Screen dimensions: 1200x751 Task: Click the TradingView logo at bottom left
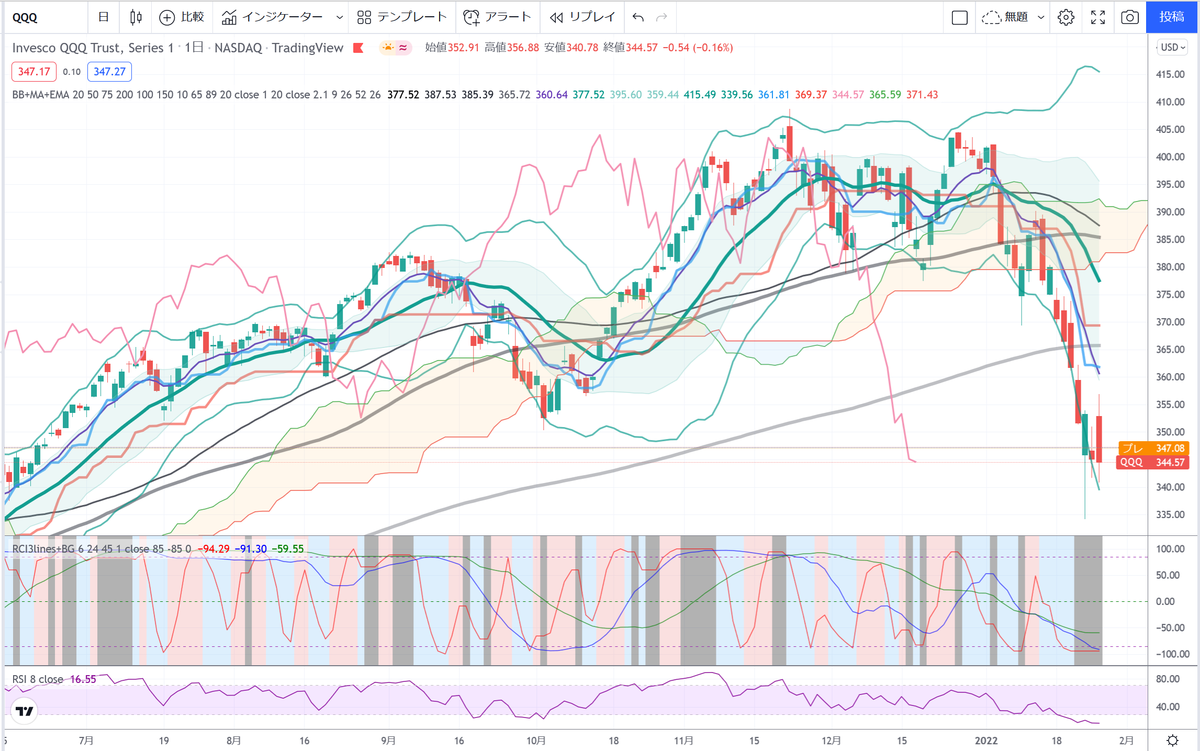tap(24, 711)
